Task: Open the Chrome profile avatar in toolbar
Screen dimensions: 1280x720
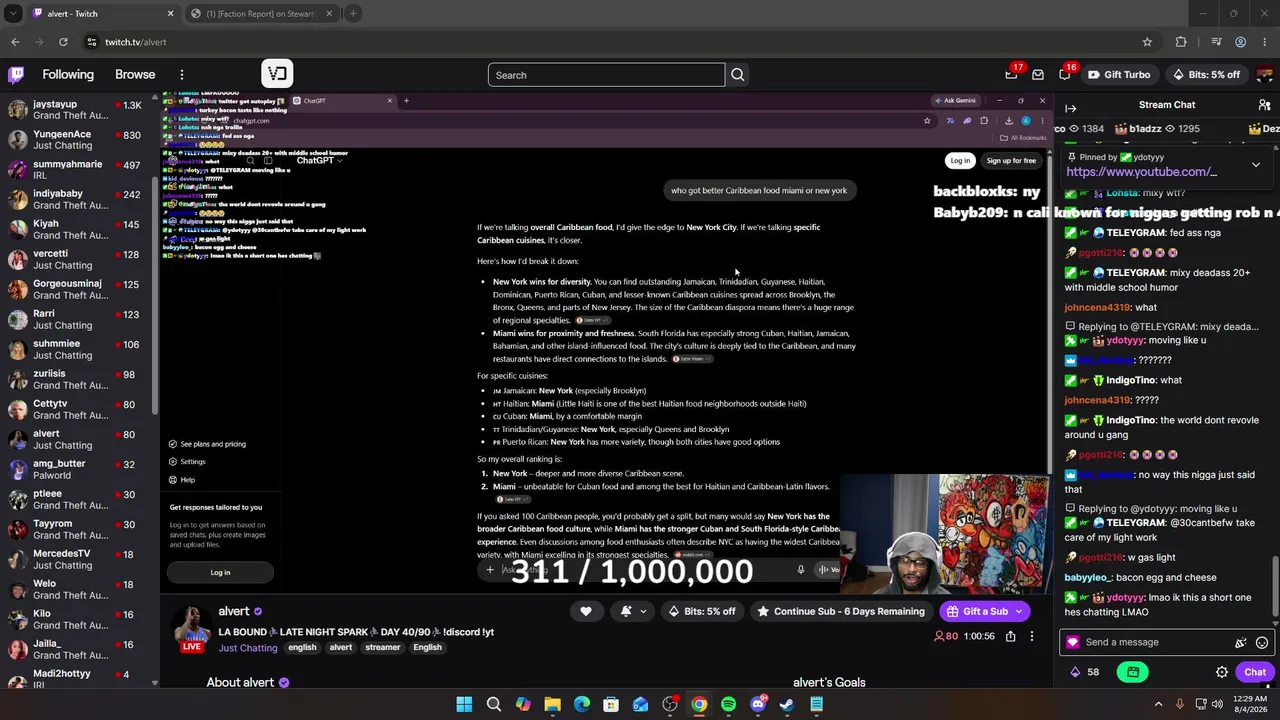Action: [1240, 42]
